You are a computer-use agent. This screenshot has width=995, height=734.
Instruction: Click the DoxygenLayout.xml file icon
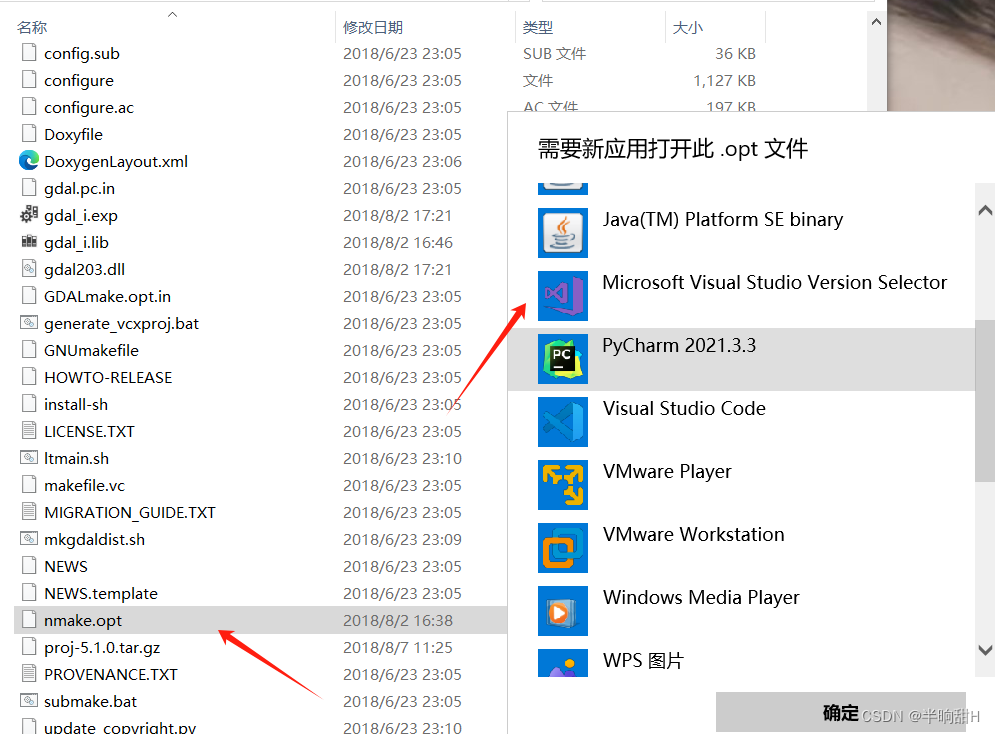pos(28,161)
